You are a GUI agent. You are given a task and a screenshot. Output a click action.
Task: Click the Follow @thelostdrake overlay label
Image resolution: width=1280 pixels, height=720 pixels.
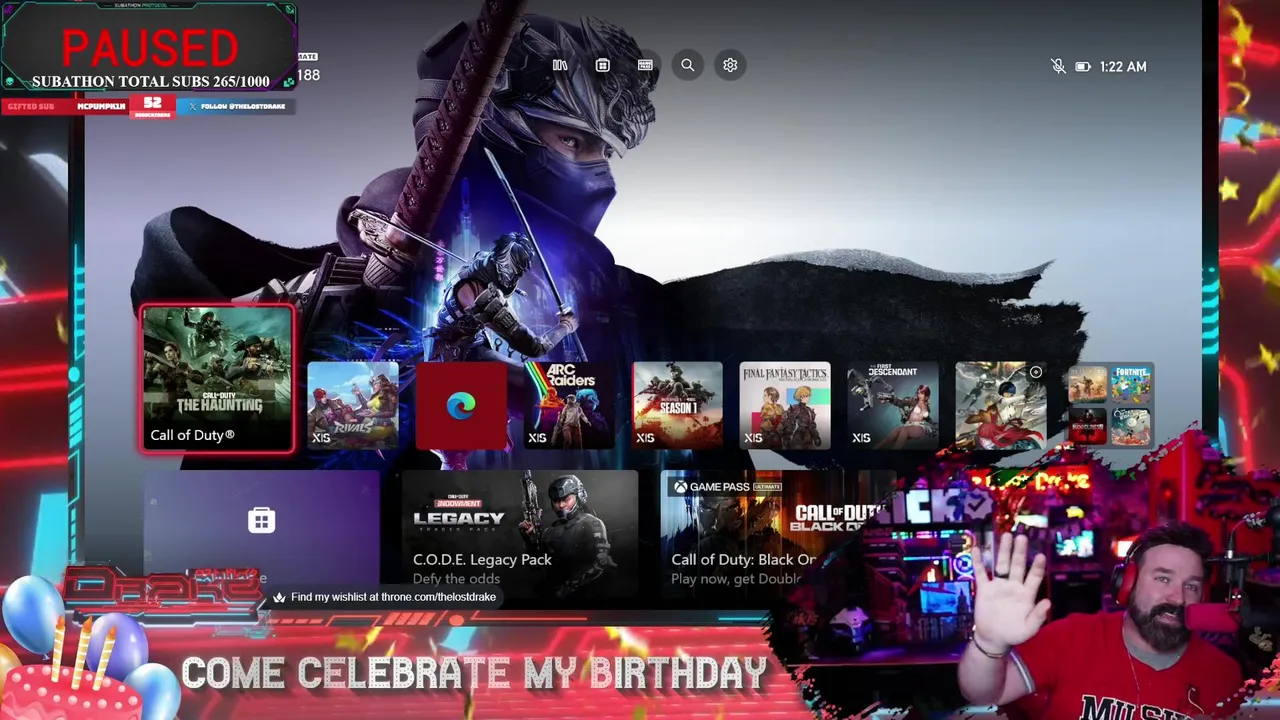point(236,106)
